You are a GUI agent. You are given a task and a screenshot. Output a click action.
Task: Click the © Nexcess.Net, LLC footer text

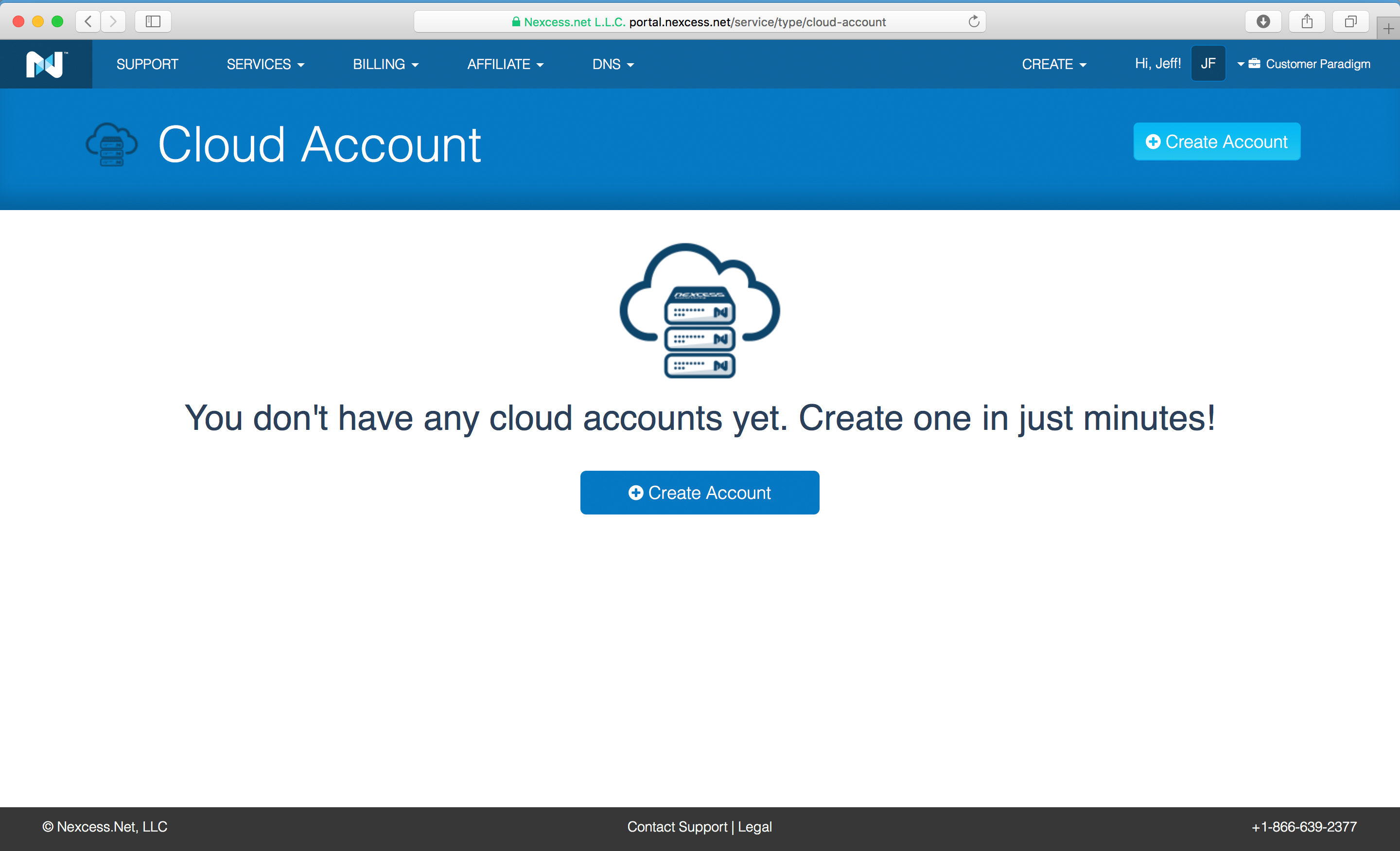pos(105,827)
